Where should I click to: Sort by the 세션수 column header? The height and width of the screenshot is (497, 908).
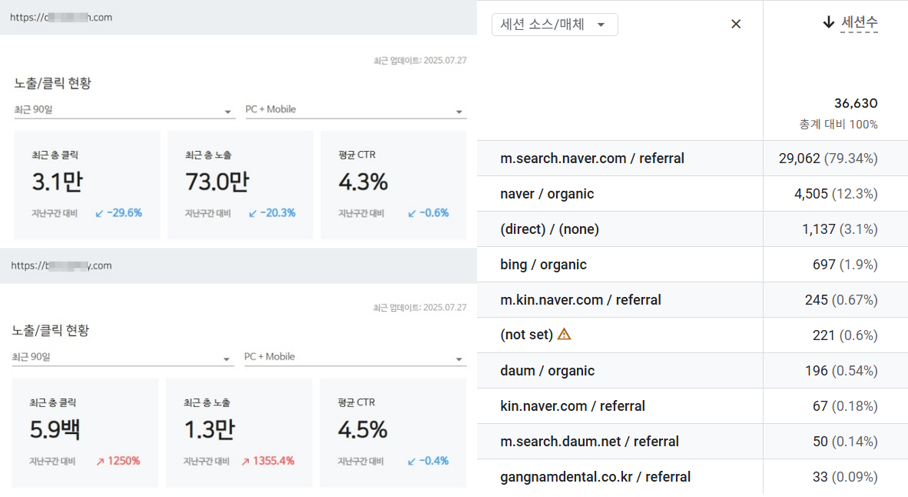[x=858, y=22]
